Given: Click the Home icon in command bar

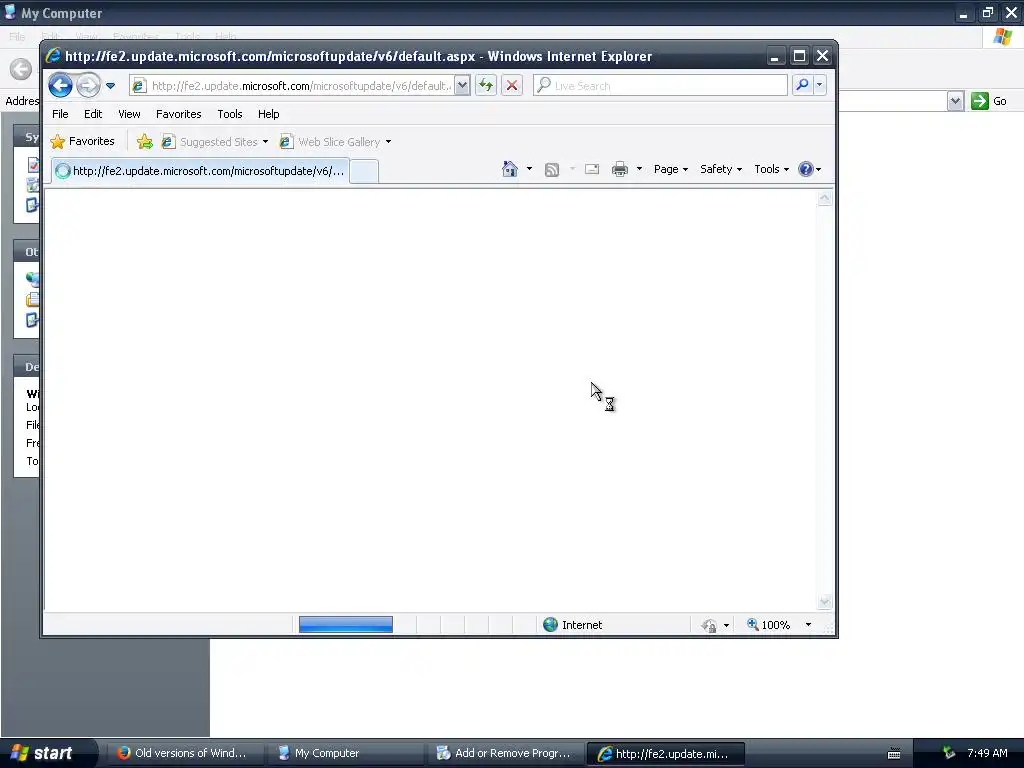Looking at the screenshot, I should tap(509, 169).
